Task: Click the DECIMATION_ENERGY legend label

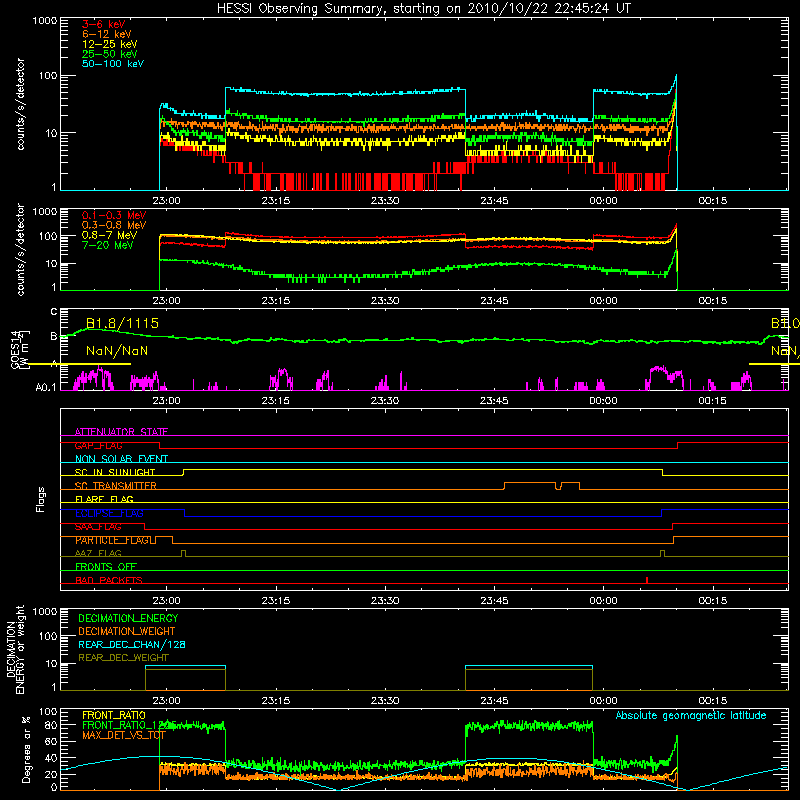Action: pyautogui.click(x=128, y=618)
